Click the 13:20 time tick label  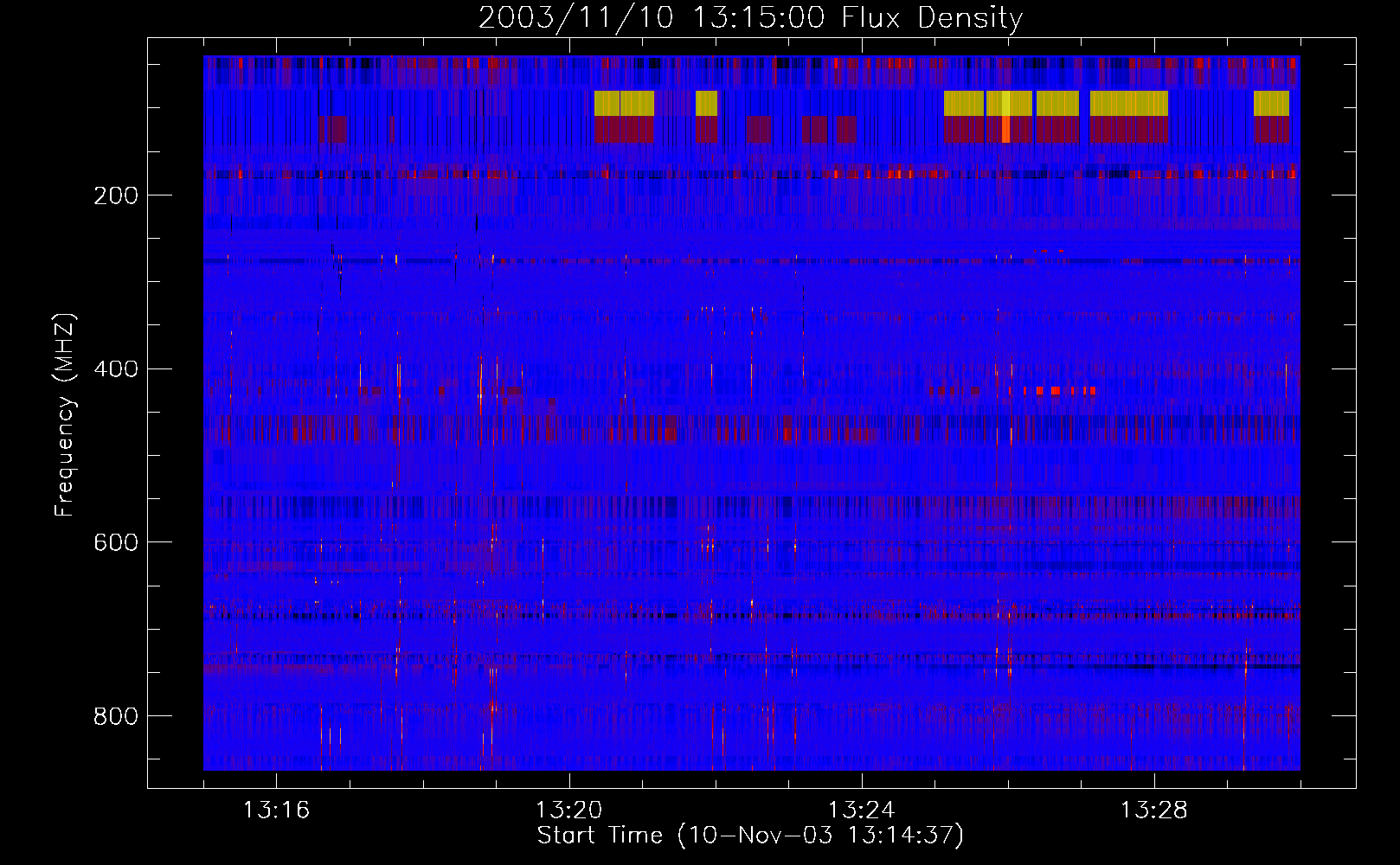(x=568, y=810)
